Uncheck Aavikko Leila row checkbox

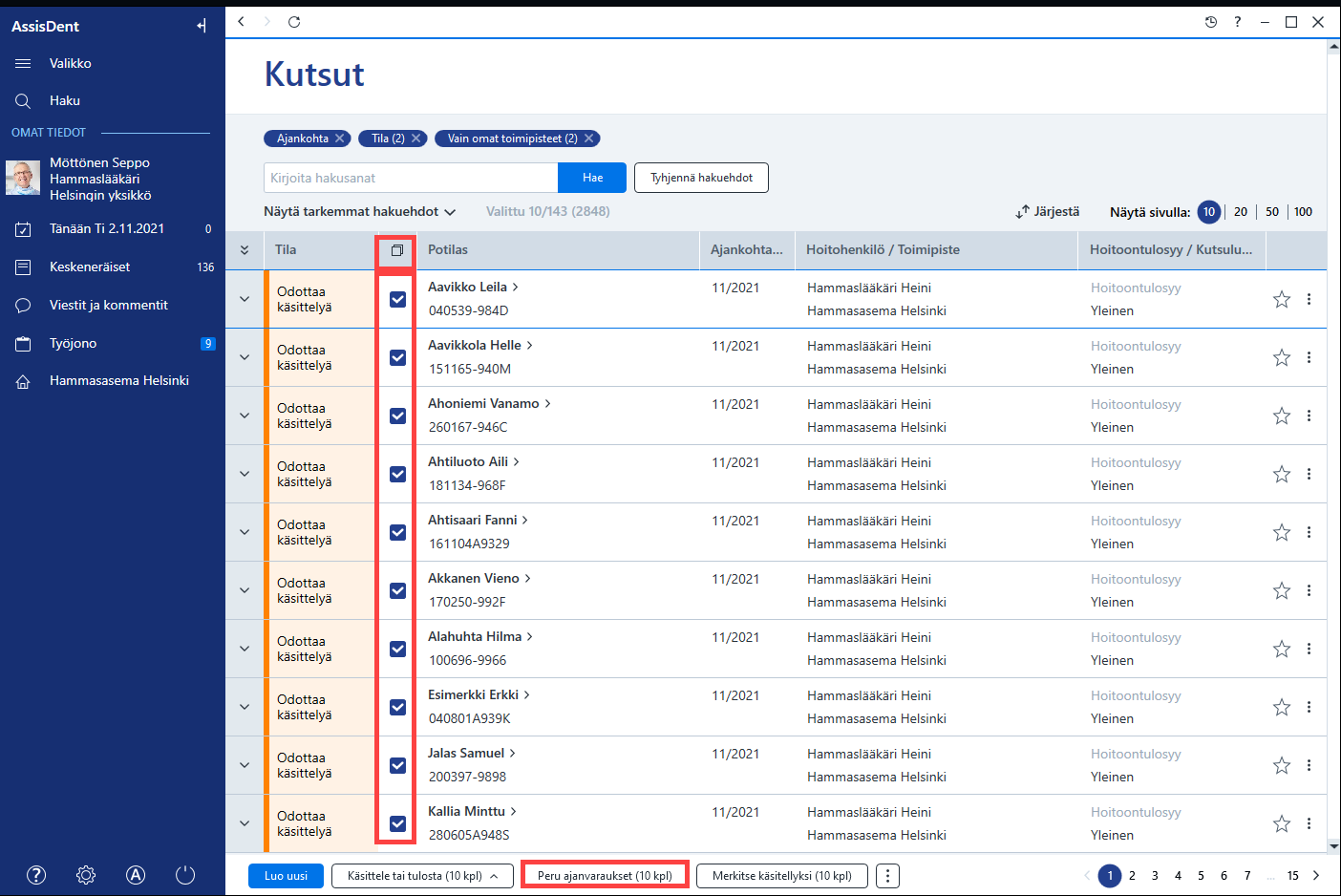(397, 299)
